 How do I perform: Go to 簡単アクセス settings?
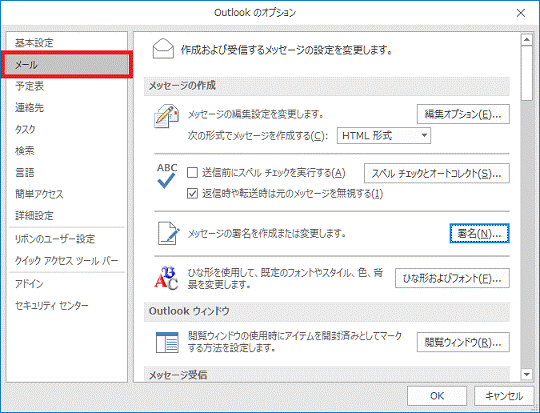[66, 194]
